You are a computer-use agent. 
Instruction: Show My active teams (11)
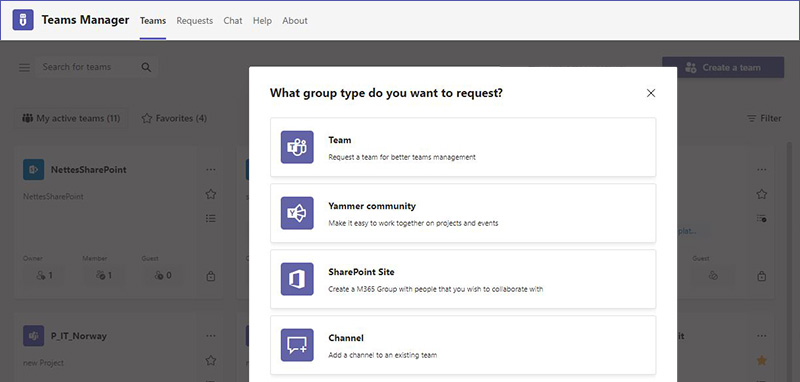(71, 118)
